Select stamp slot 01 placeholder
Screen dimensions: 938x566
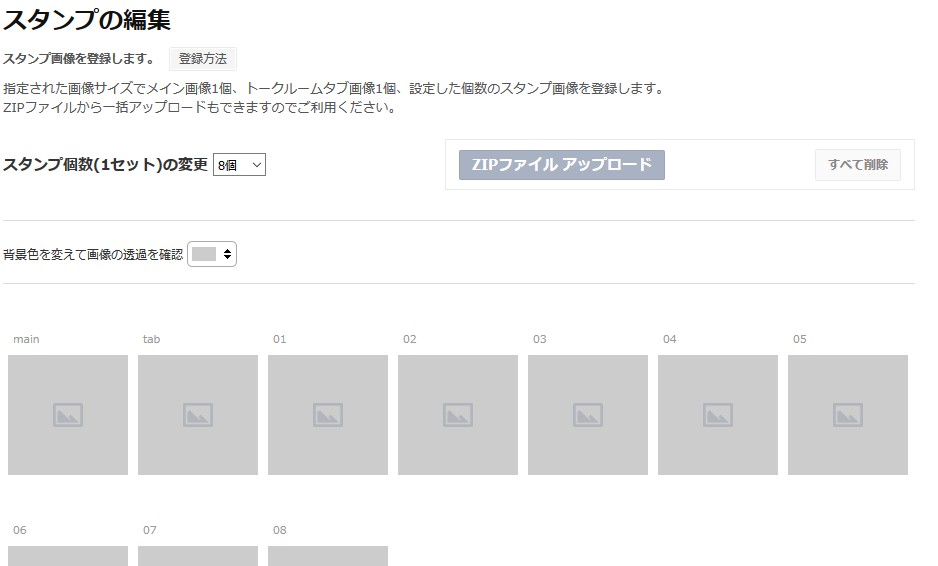pyautogui.click(x=328, y=415)
